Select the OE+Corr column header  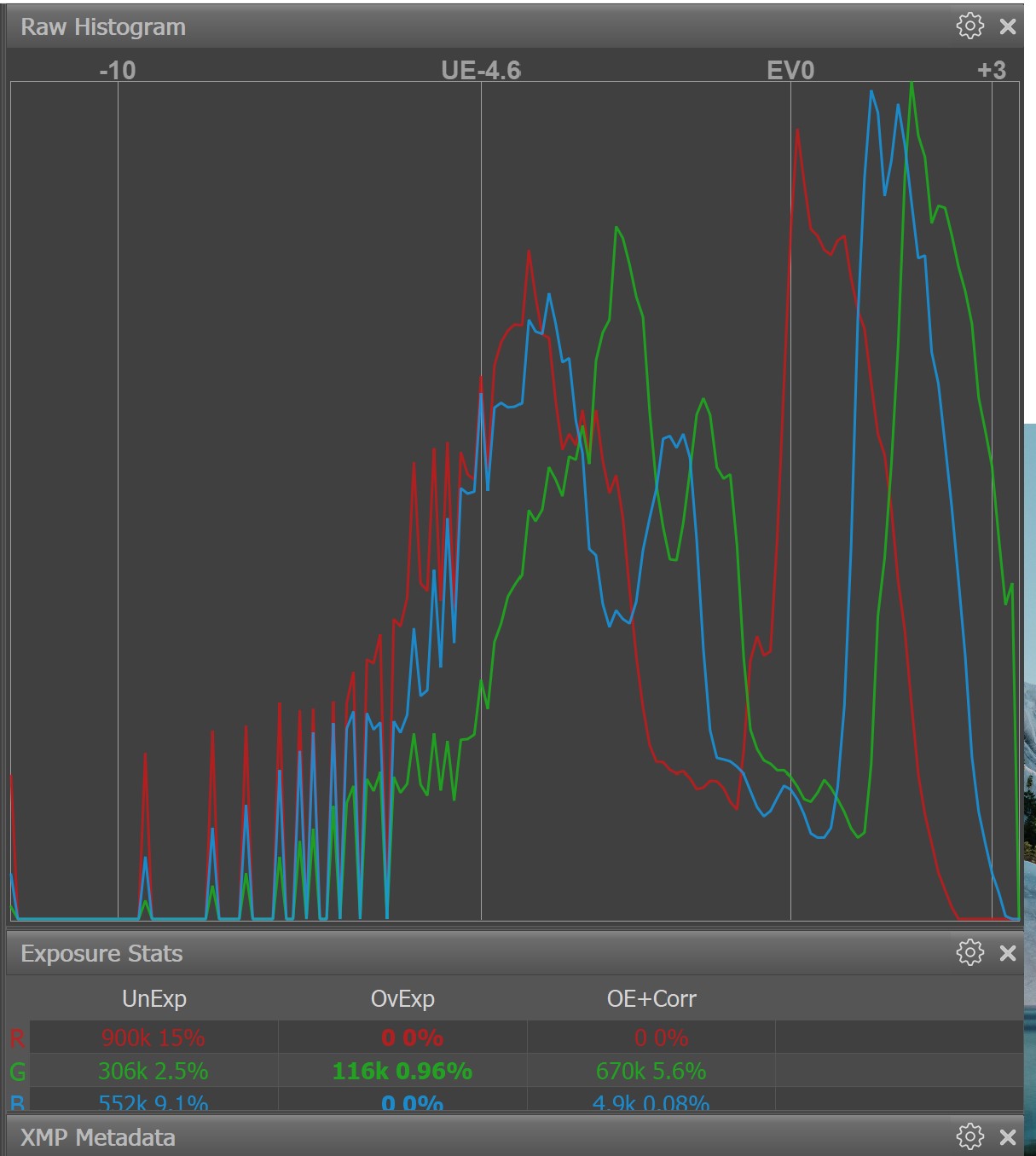[x=651, y=998]
